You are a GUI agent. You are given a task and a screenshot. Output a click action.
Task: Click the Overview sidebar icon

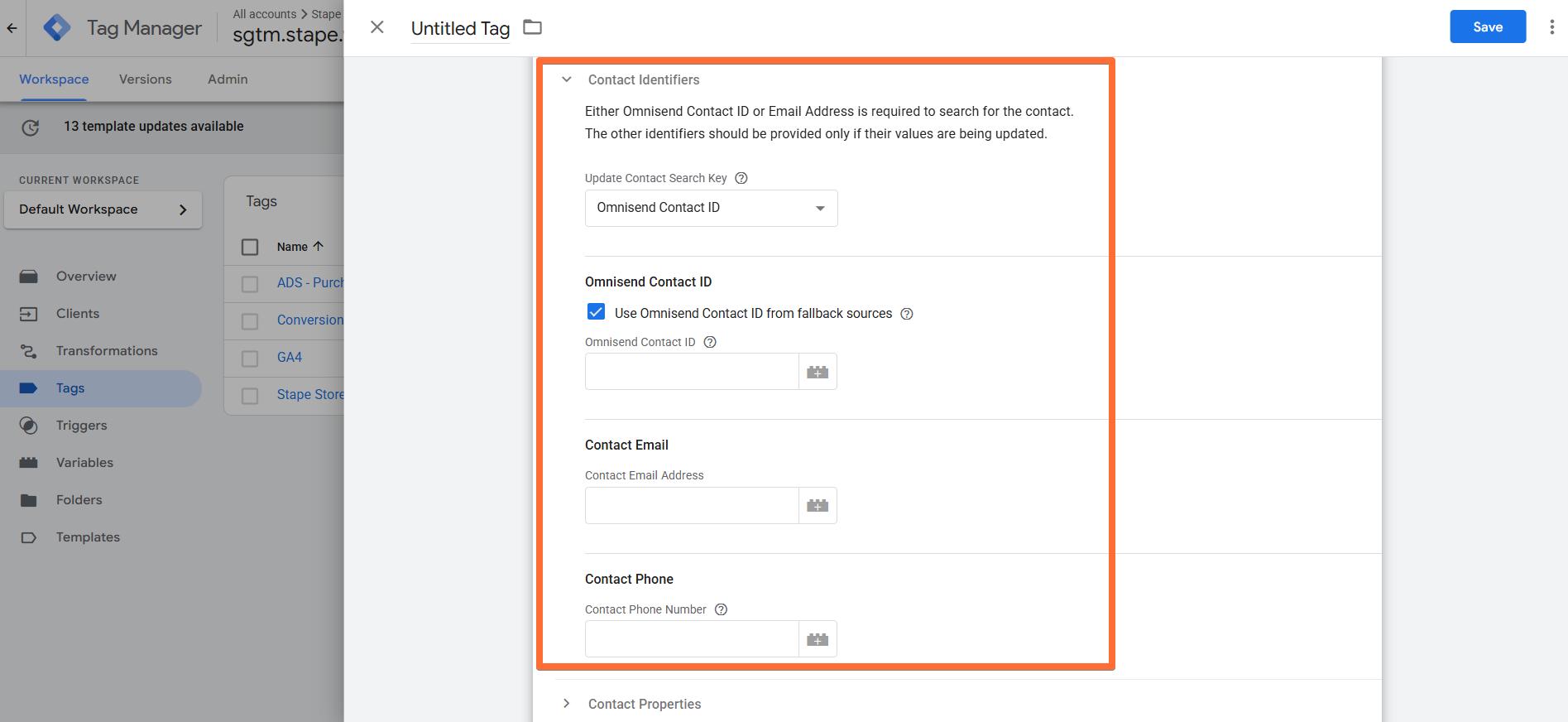click(28, 277)
